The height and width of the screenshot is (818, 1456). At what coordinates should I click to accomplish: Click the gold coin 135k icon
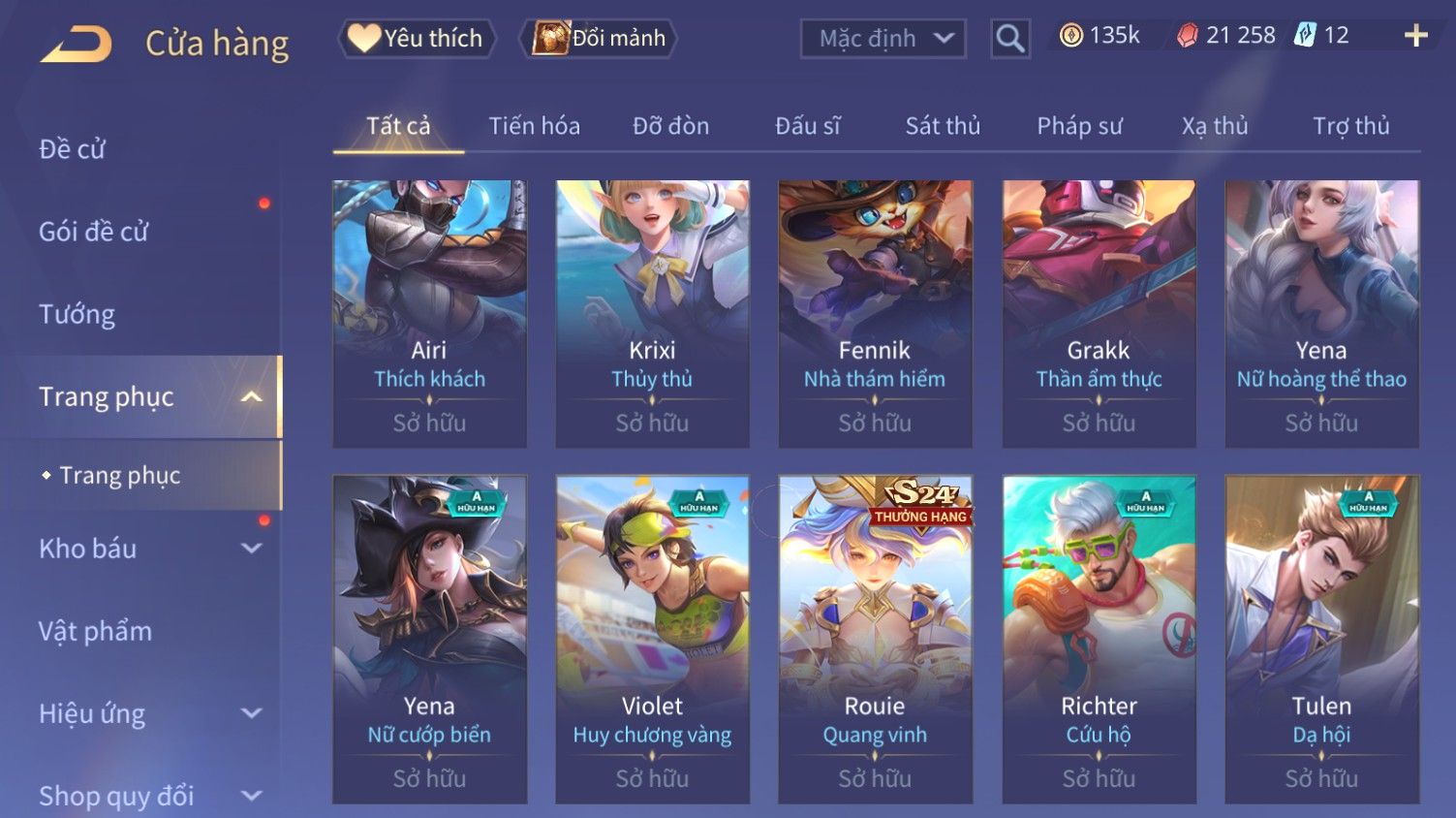click(1070, 36)
